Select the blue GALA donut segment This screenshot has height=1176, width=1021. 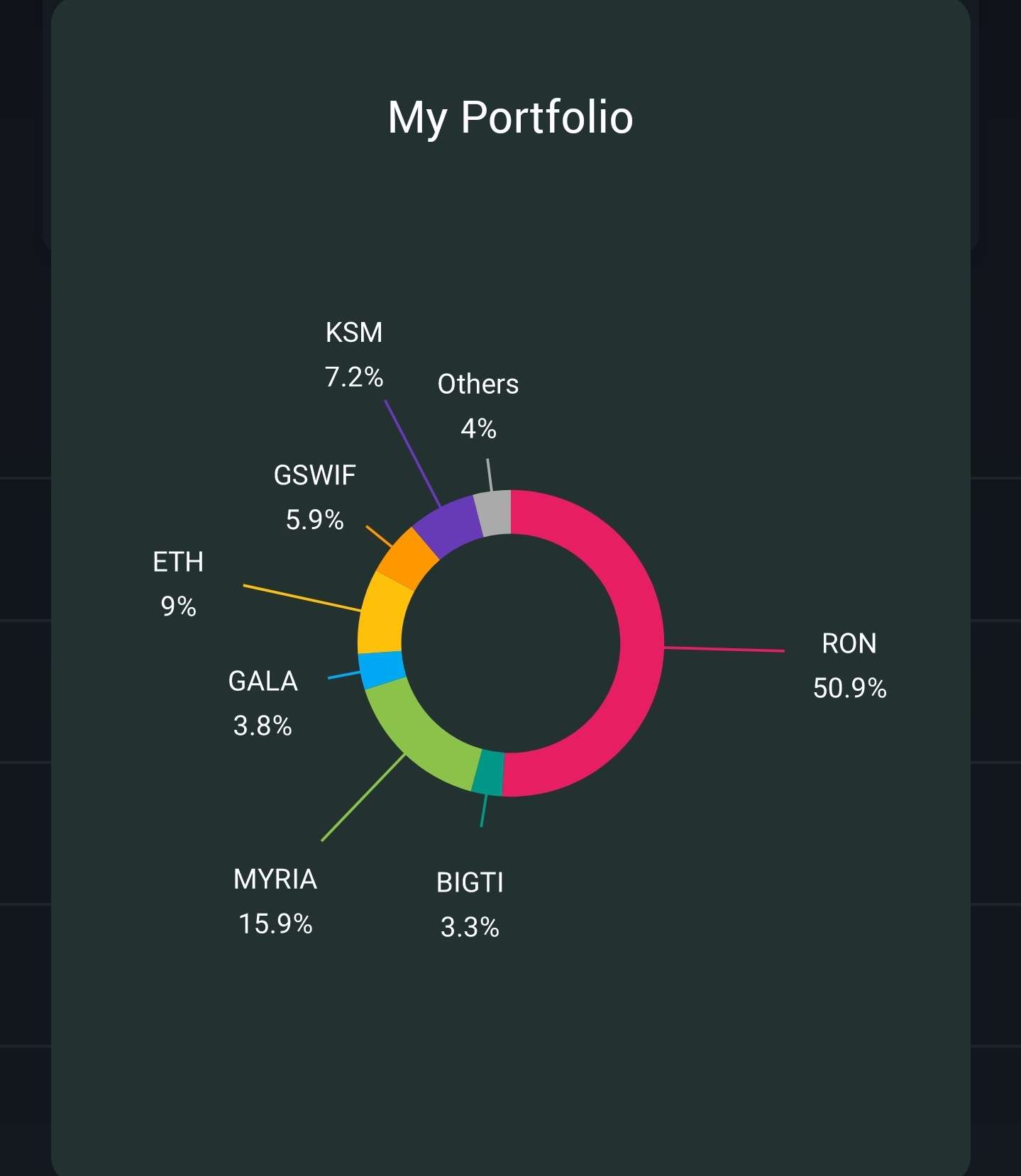pyautogui.click(x=382, y=670)
